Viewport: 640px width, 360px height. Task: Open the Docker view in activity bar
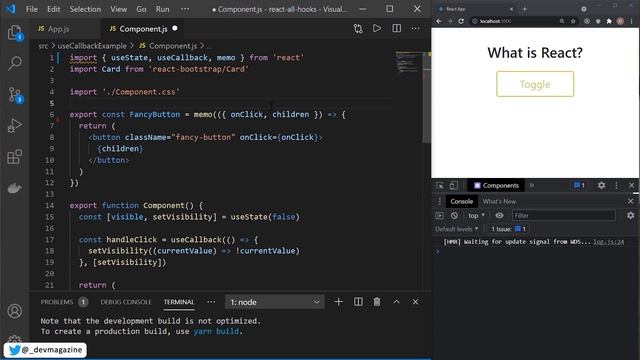15,188
